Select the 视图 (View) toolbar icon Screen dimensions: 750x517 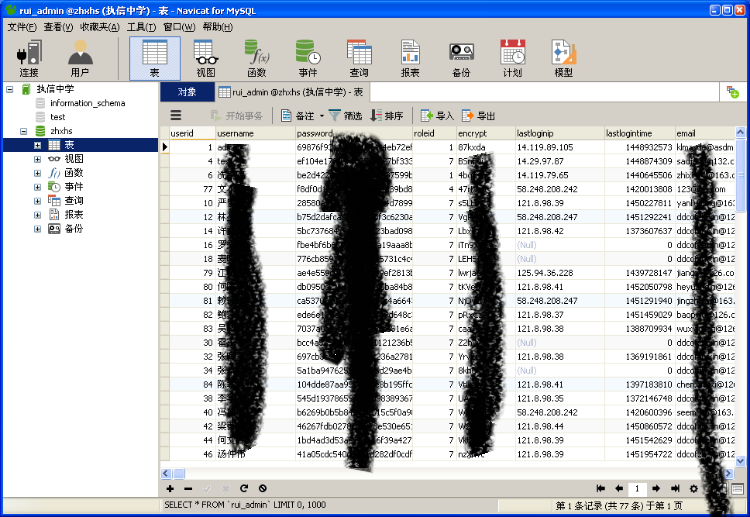tap(205, 58)
